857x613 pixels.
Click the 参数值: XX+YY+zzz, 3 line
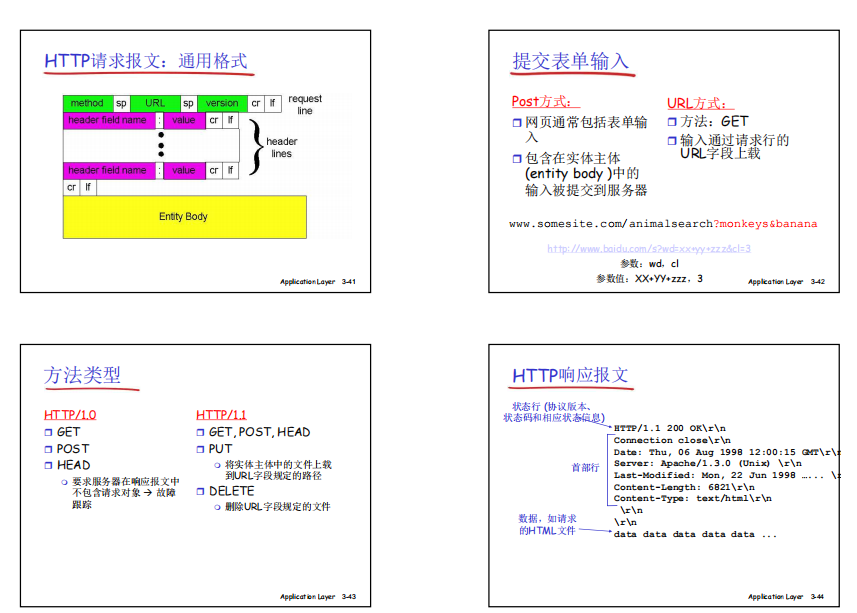point(649,279)
